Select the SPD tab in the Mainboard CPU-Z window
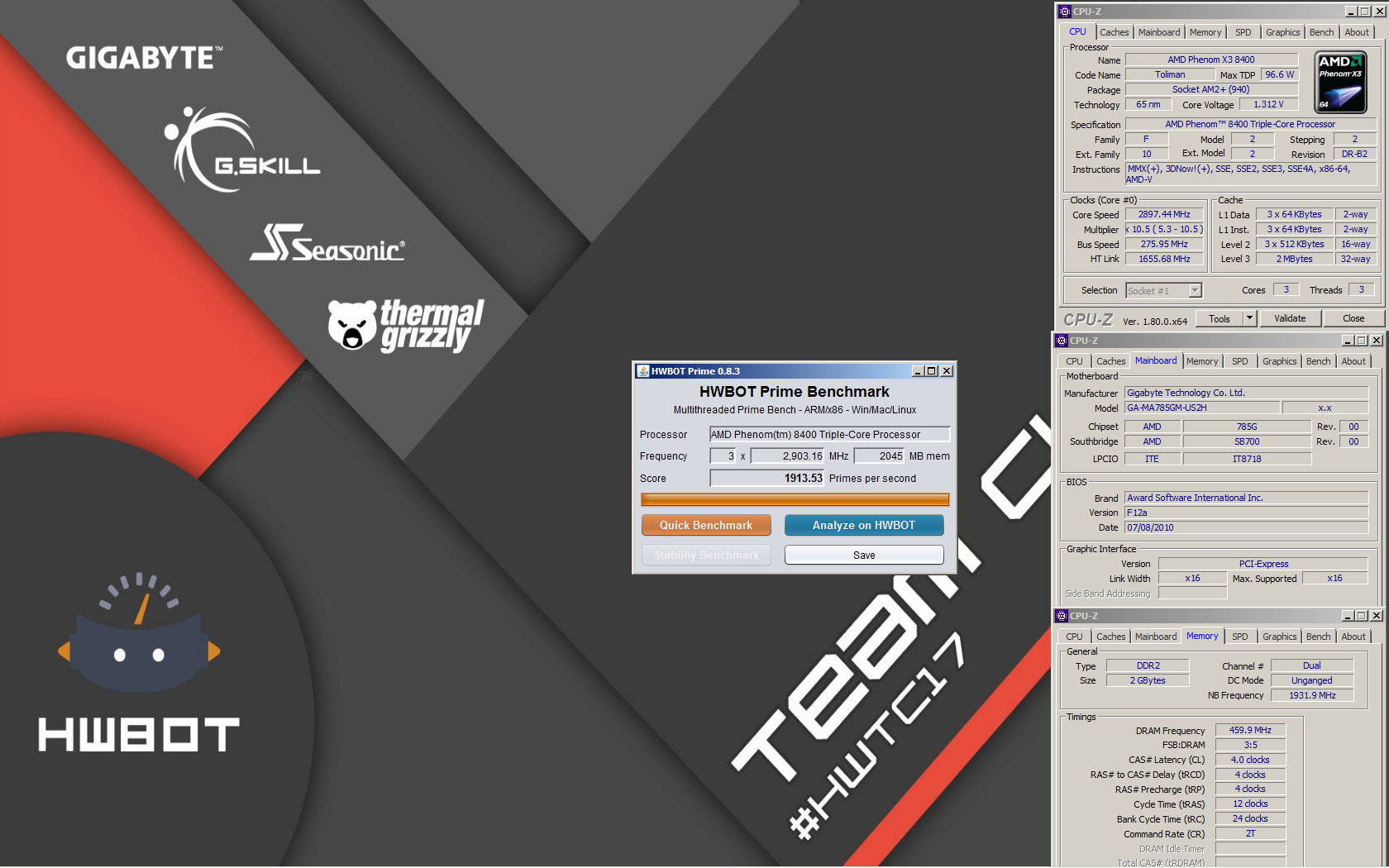The image size is (1389, 868). click(x=1239, y=361)
